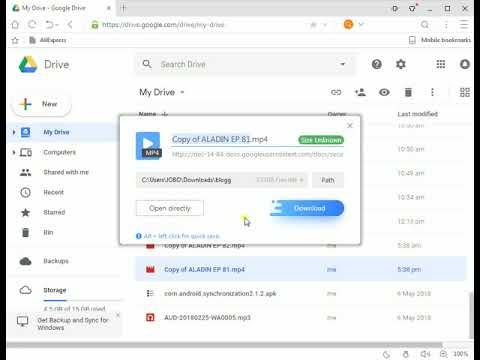Image resolution: width=480 pixels, height=360 pixels.
Task: Click the download URL text
Action: tap(258, 154)
